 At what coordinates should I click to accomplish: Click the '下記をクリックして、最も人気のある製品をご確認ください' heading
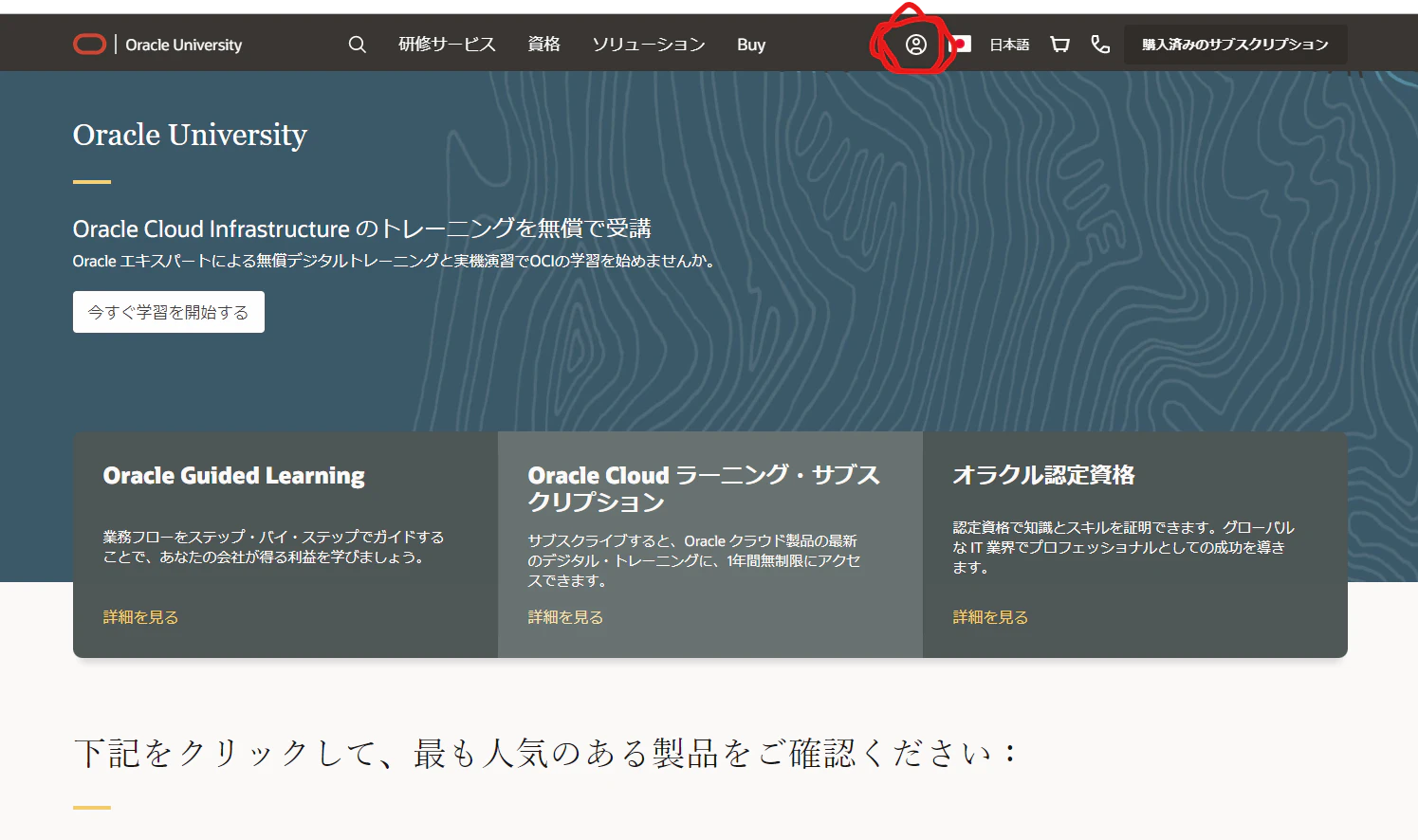[x=546, y=754]
